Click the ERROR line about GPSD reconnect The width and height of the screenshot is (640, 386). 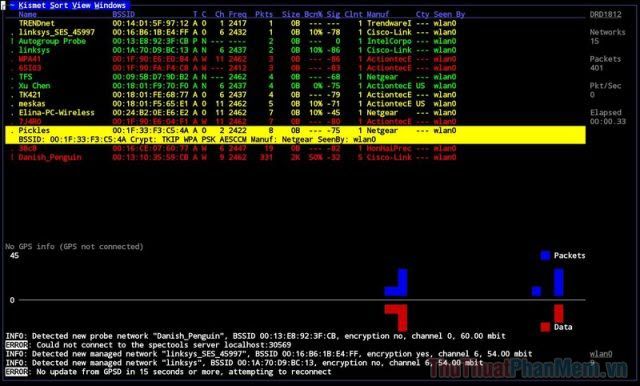click(168, 372)
